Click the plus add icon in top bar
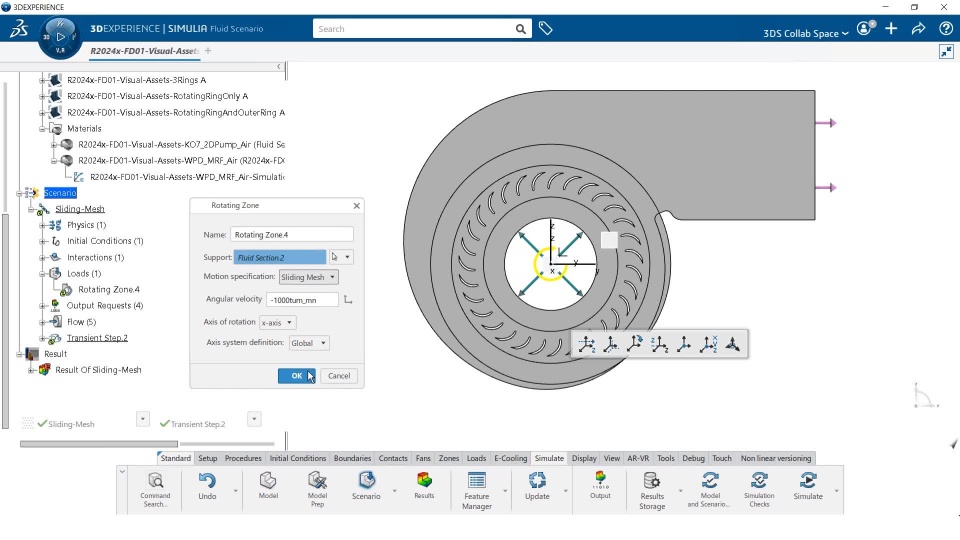The image size is (960, 540). [x=891, y=28]
